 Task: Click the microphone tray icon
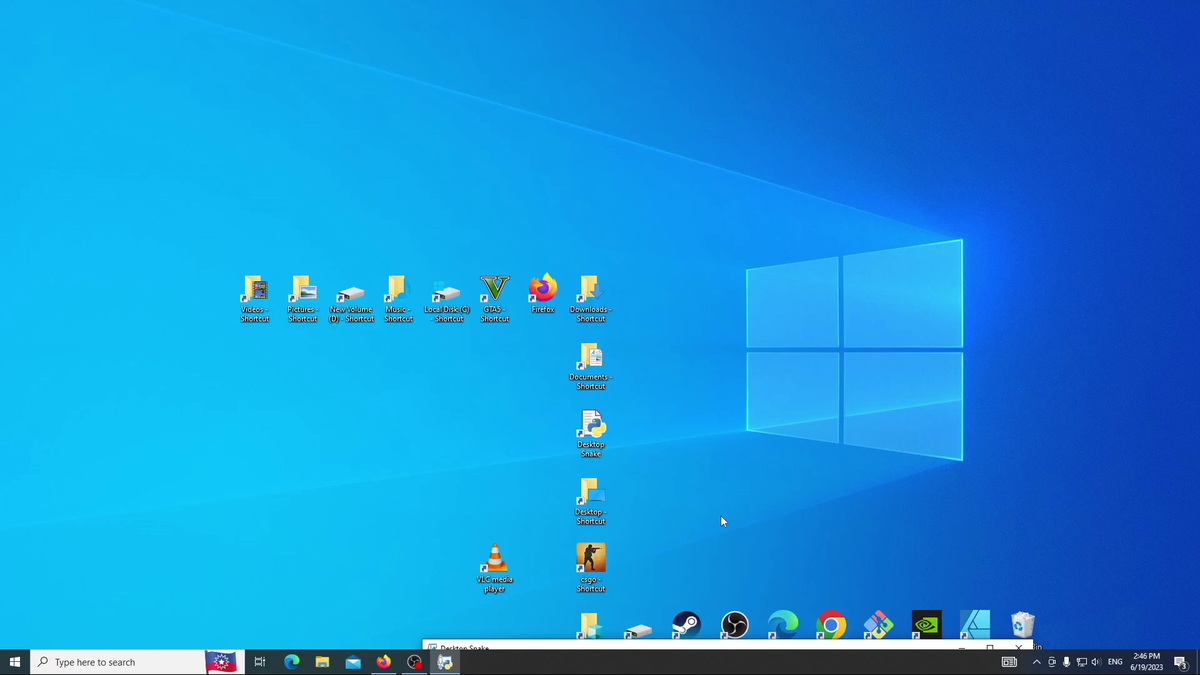click(1066, 662)
